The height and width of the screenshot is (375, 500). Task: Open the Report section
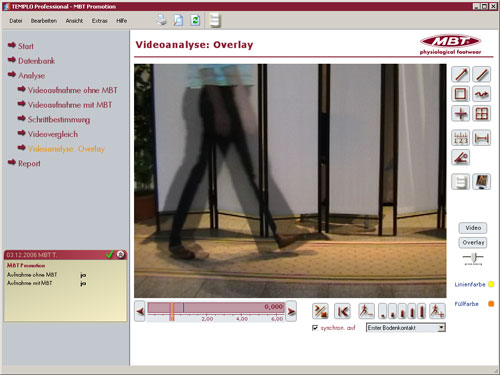pos(29,164)
